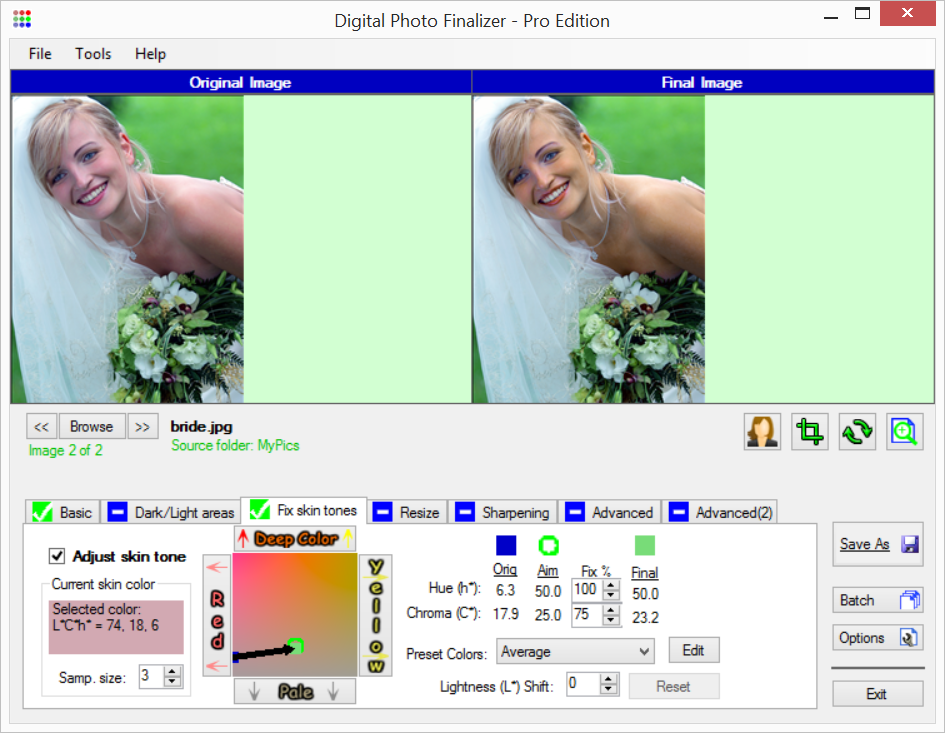Increase the Hue Fix % spinner
This screenshot has height=733, width=945.
click(x=610, y=584)
